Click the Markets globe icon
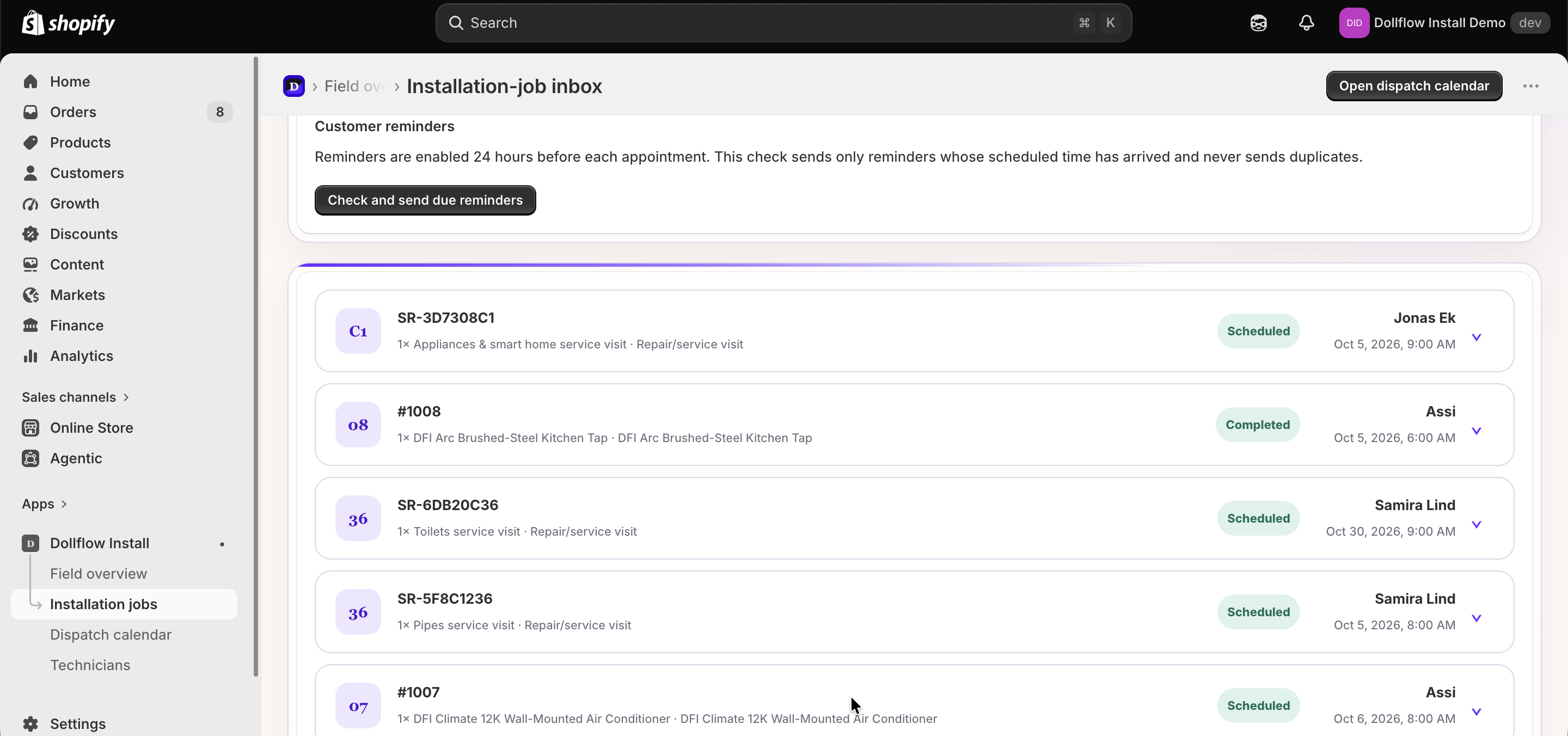 30,295
